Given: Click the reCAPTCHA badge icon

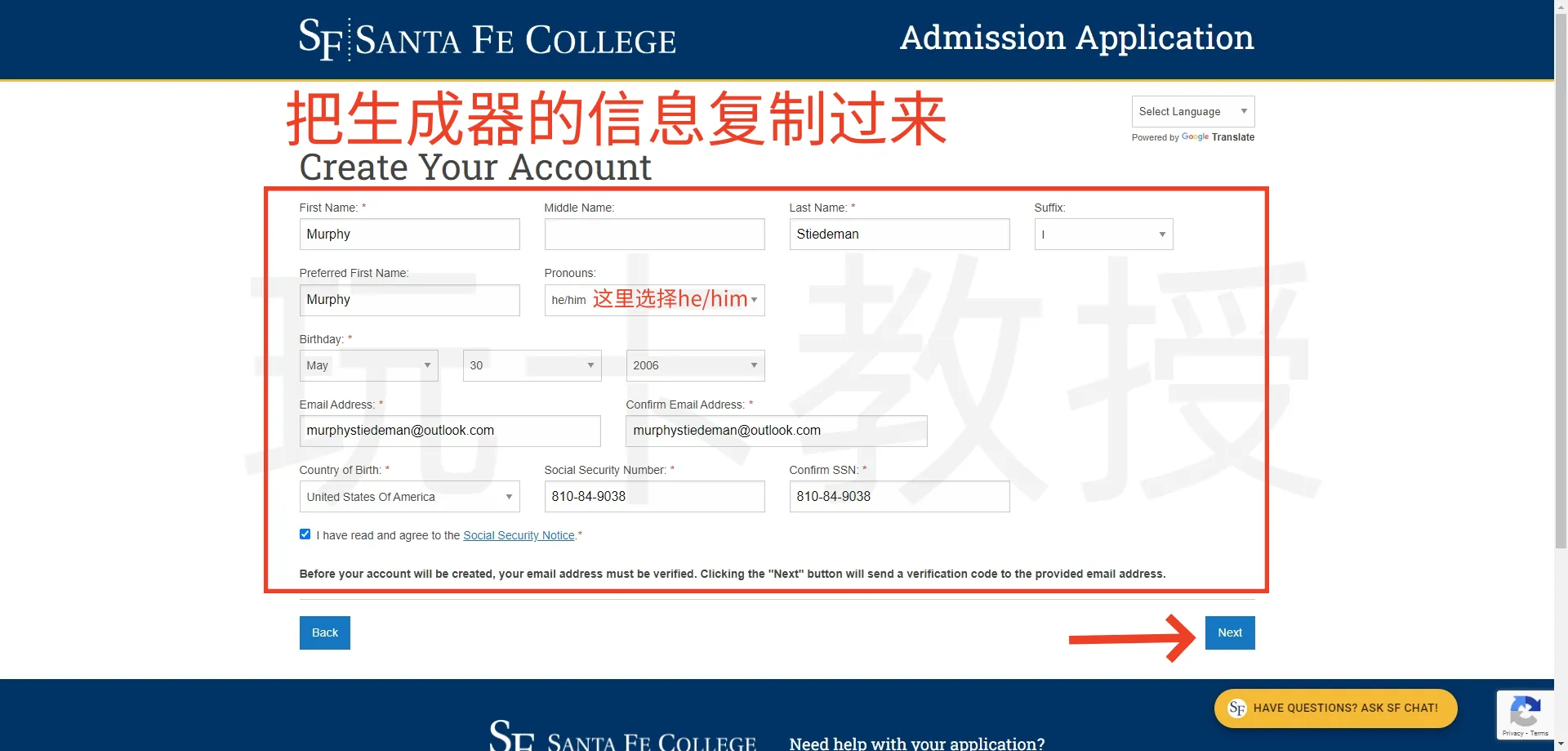Looking at the screenshot, I should (x=1524, y=711).
